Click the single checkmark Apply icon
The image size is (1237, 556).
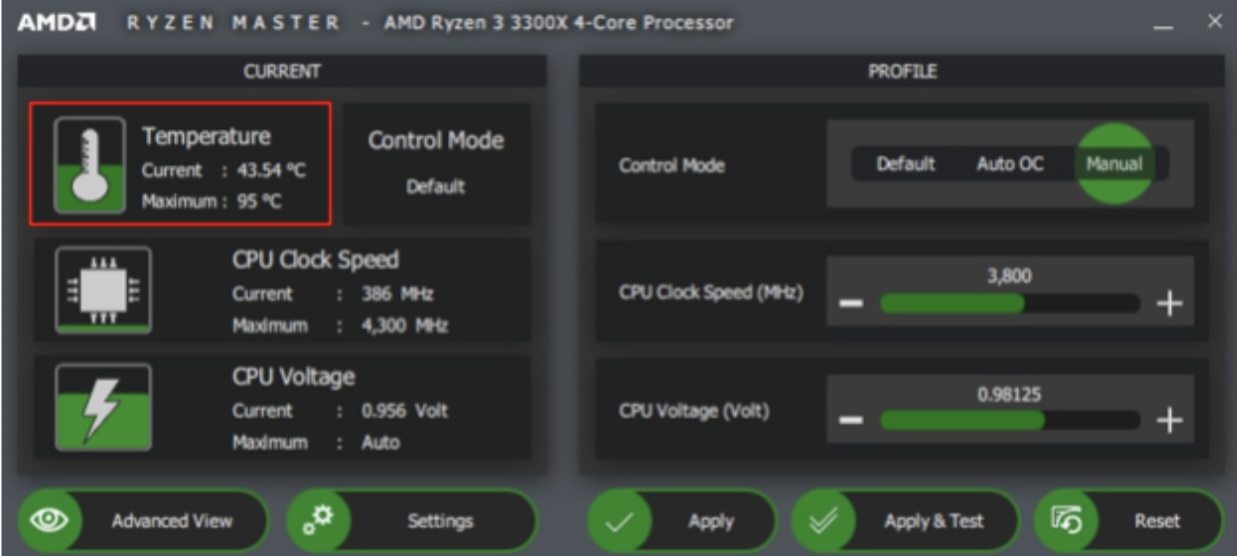[619, 521]
